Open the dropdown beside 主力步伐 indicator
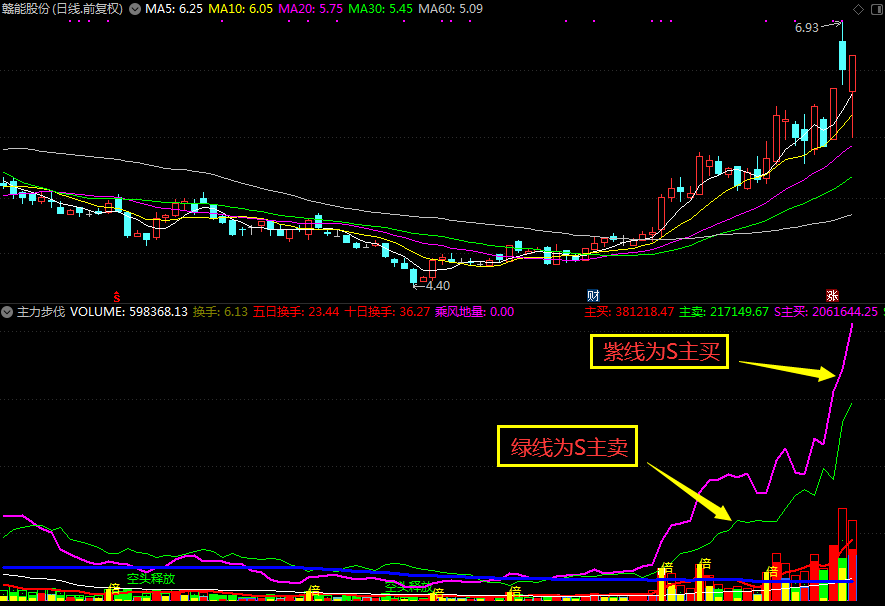The height and width of the screenshot is (606, 885). pos(7,312)
